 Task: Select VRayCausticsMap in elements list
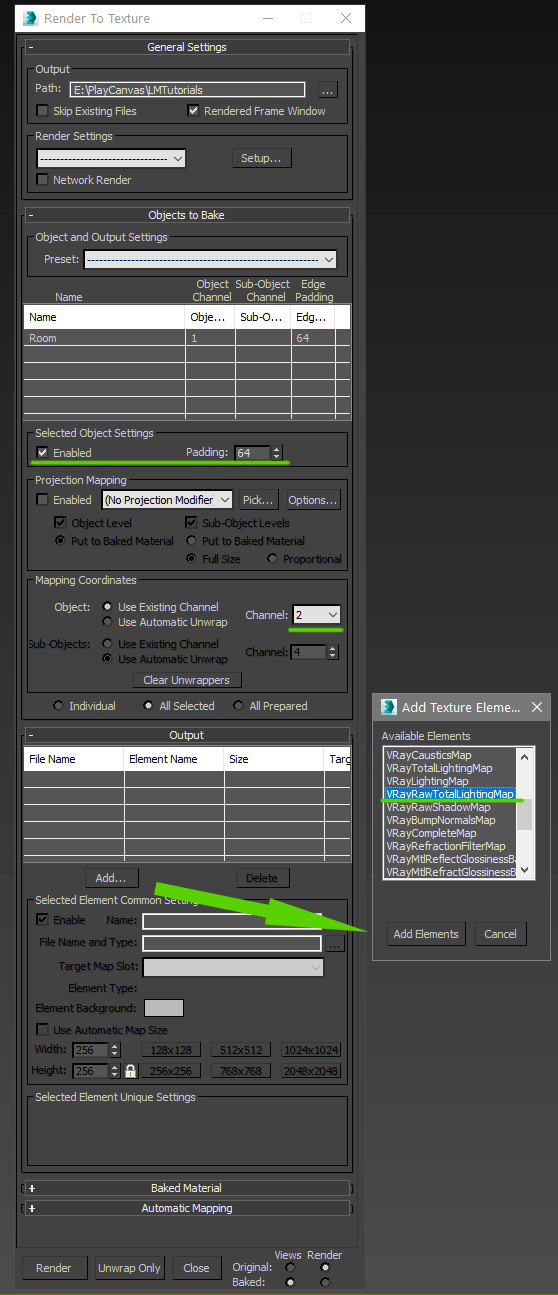click(x=428, y=755)
